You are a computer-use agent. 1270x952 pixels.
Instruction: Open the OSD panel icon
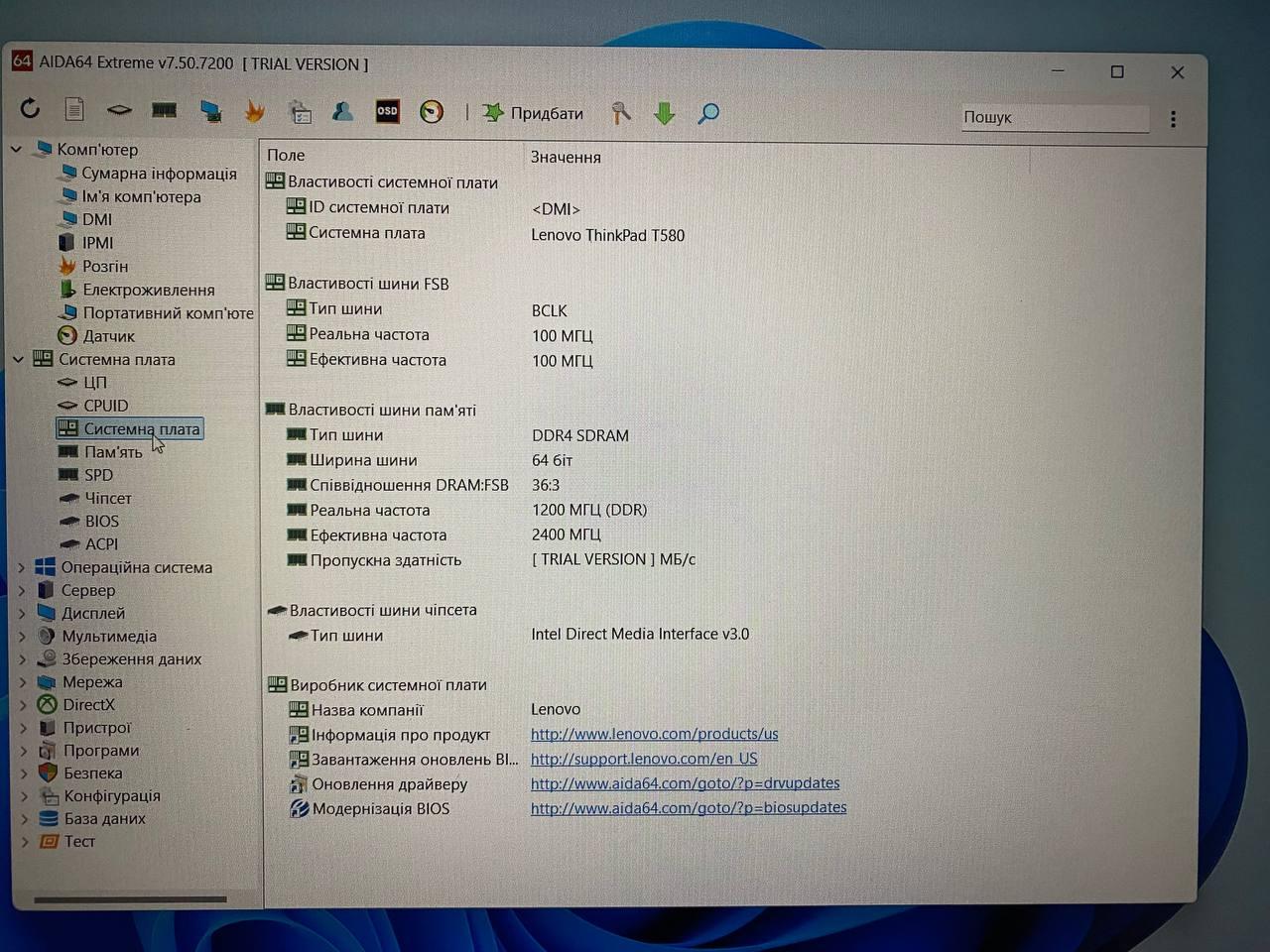tap(387, 111)
